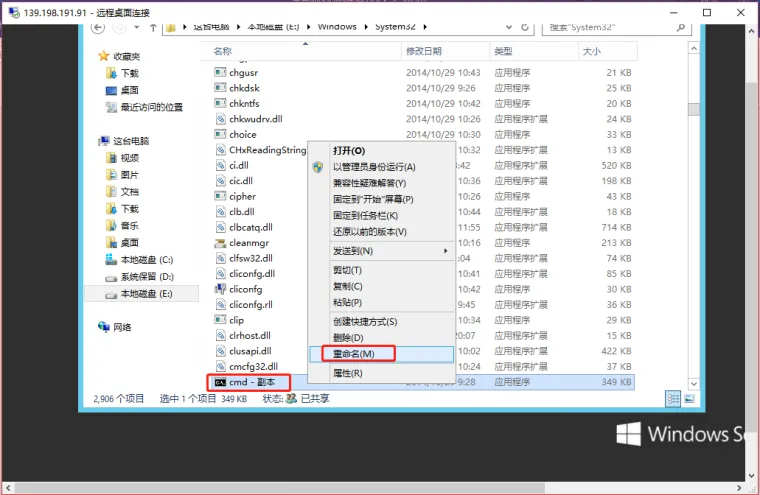Select choice application icon

[220, 134]
